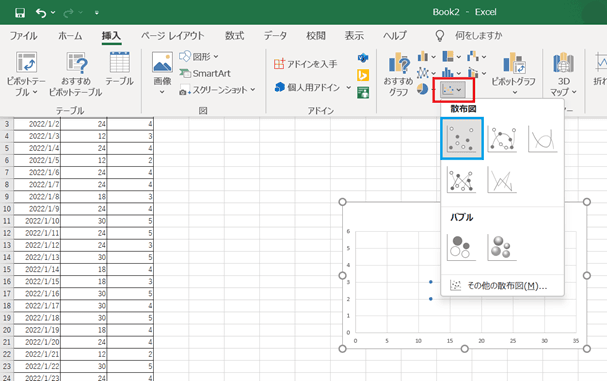Choose the 2D bubble chart
The image size is (607, 381).
click(461, 247)
